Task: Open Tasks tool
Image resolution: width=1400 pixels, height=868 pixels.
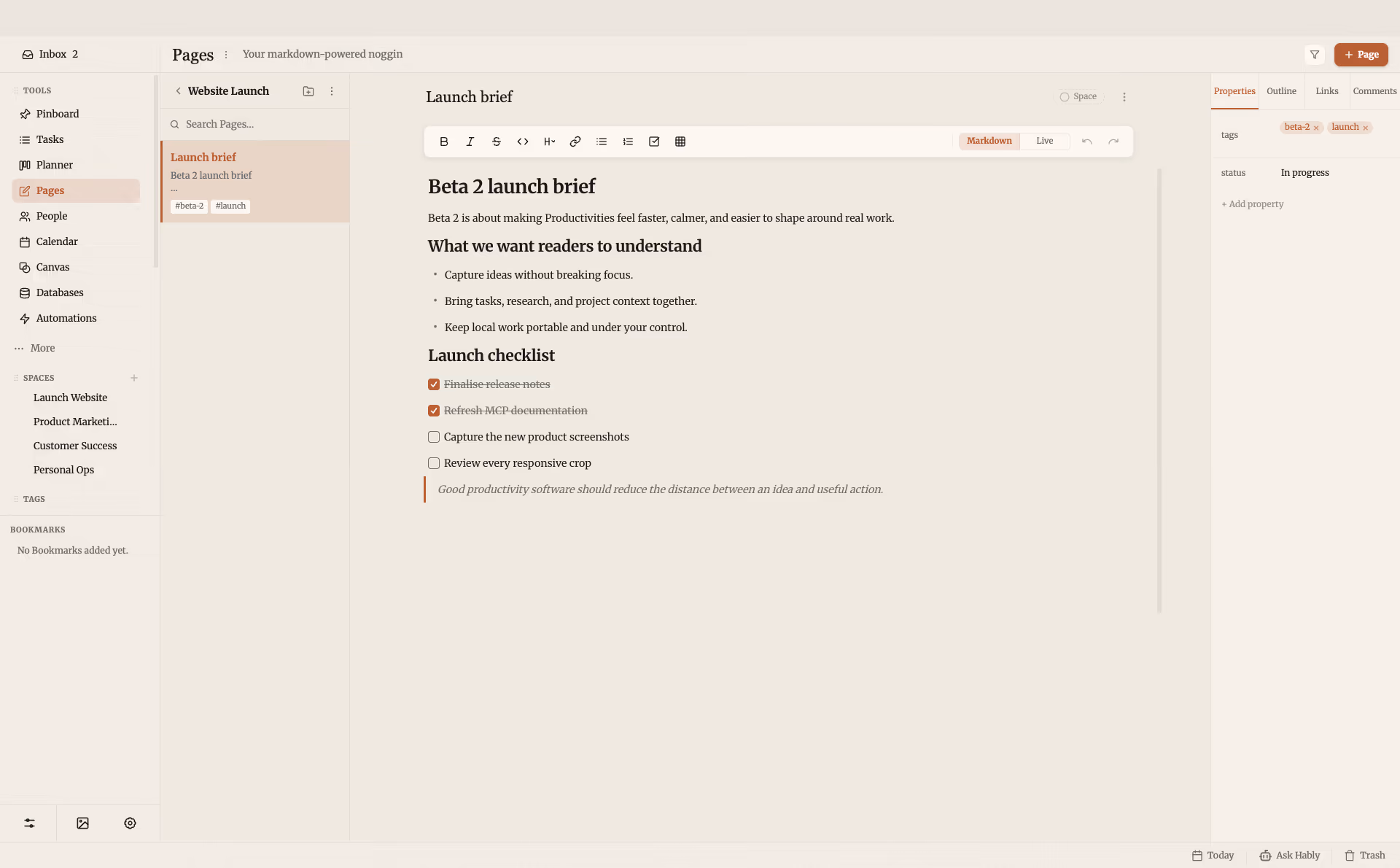Action: pos(76,139)
